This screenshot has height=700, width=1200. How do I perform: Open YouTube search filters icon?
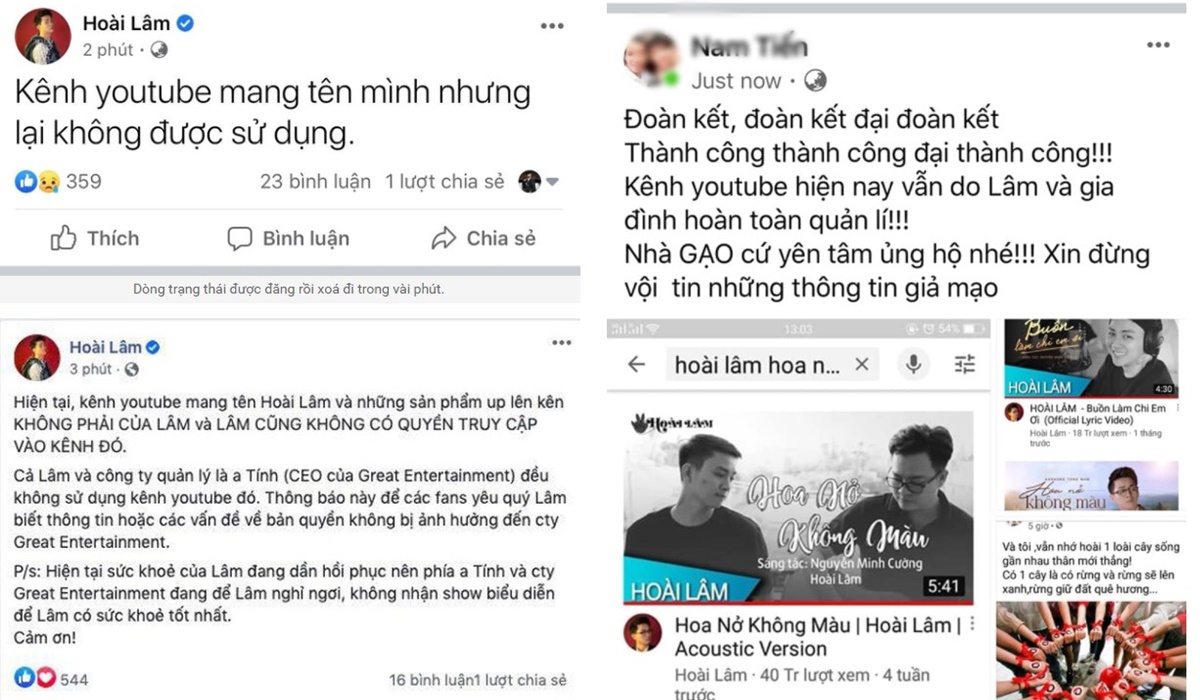tap(964, 365)
